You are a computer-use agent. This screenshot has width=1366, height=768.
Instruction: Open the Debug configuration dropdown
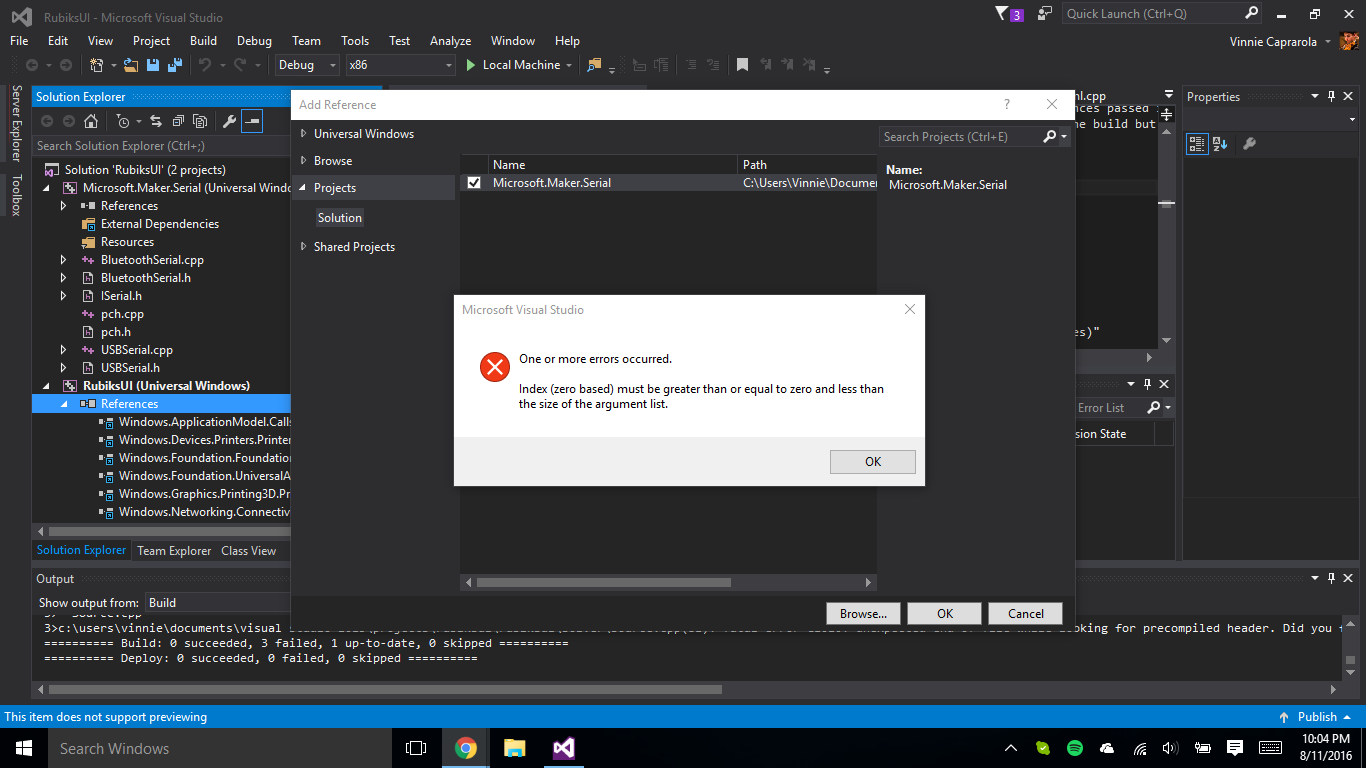coord(308,65)
